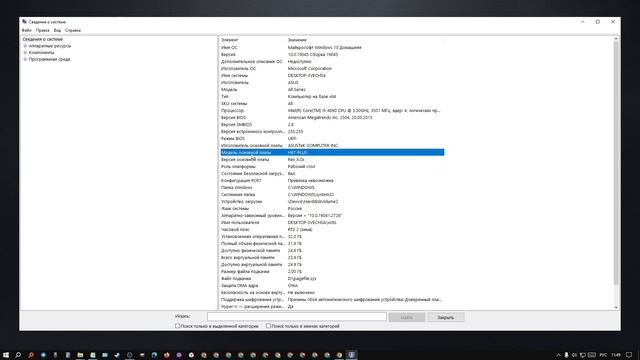640x360 pixels.
Task: Open the network tray icon
Action: (x=583, y=355)
